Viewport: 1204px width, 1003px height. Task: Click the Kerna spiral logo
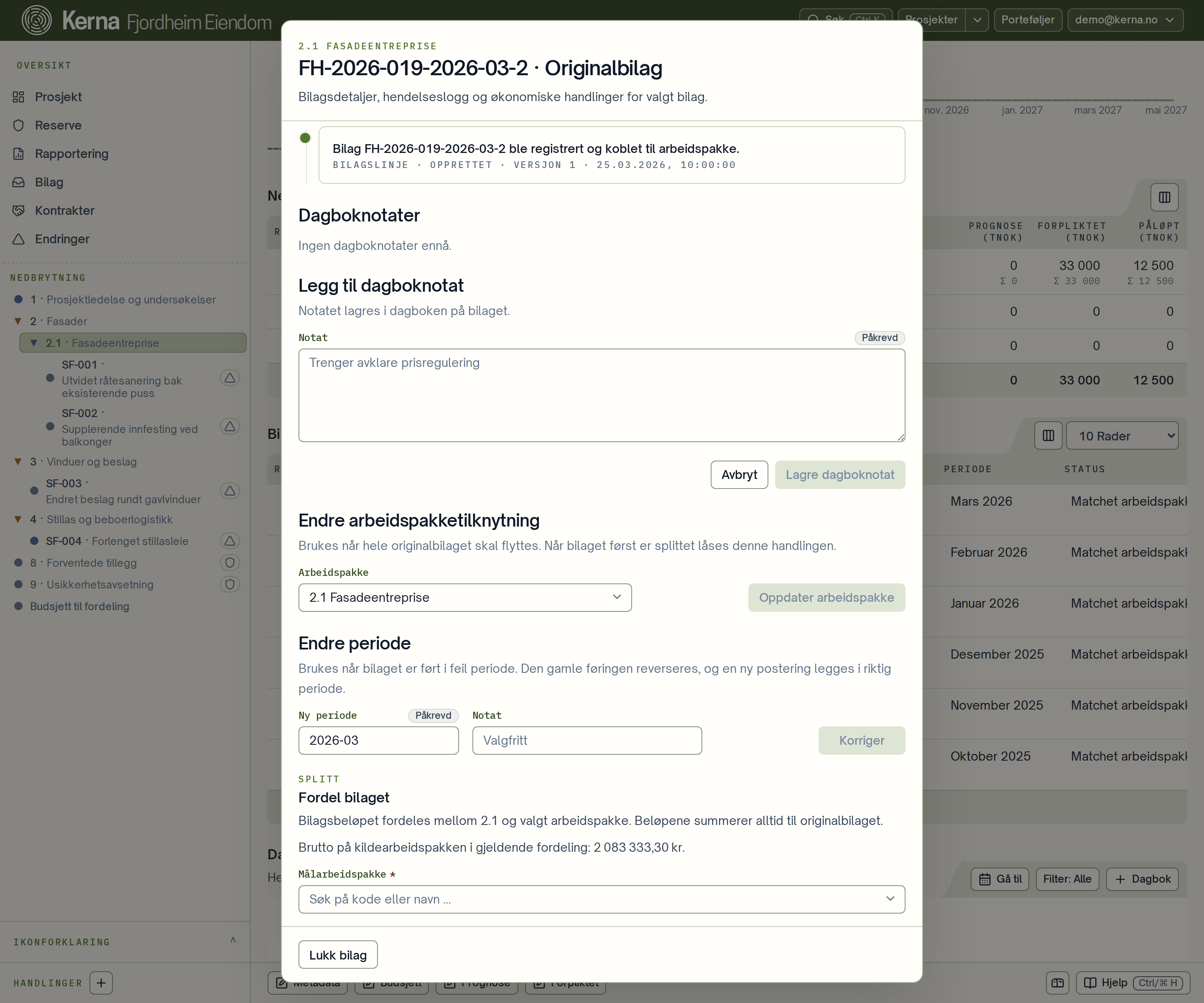36,20
